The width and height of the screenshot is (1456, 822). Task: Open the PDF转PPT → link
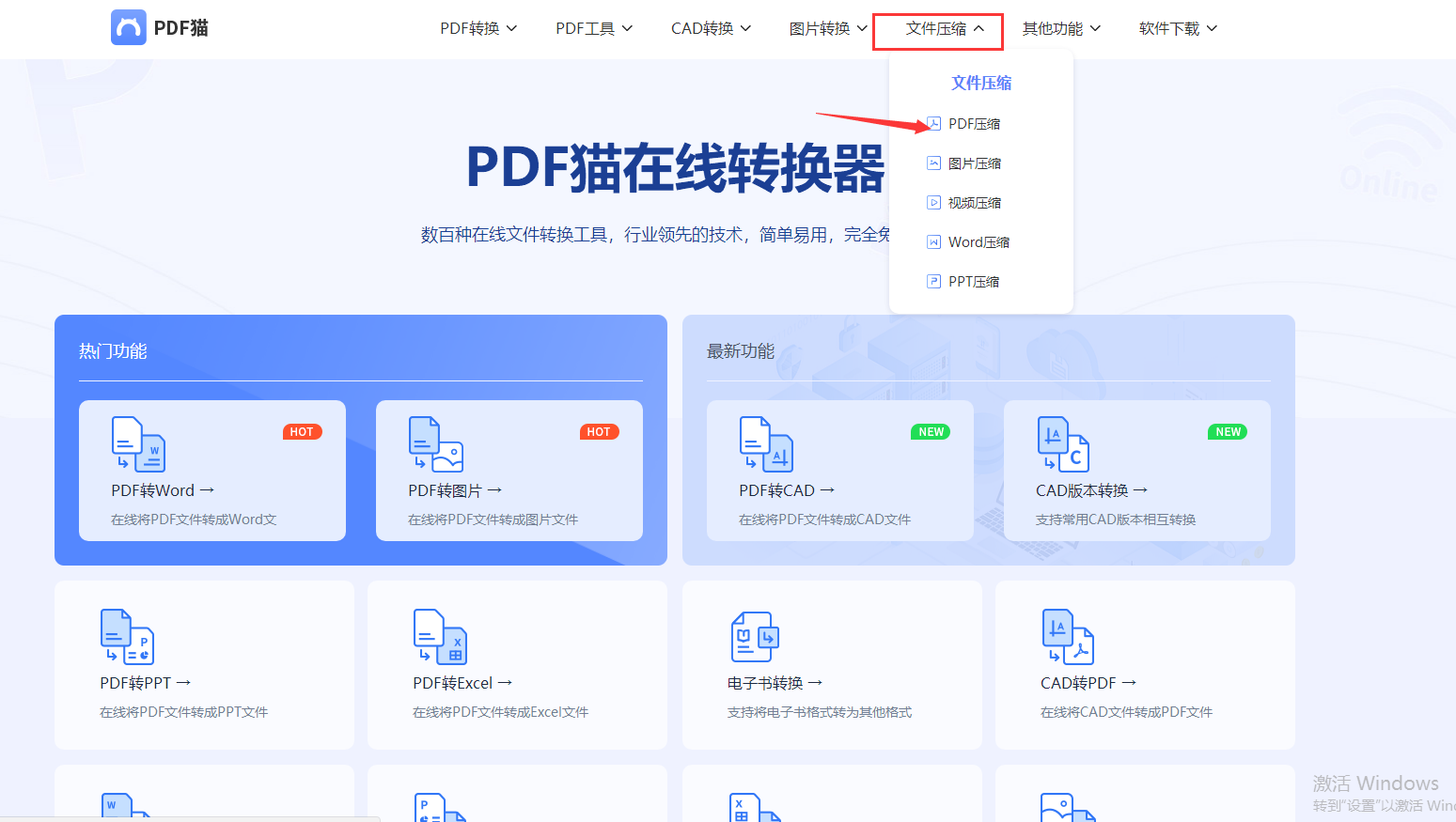(146, 683)
